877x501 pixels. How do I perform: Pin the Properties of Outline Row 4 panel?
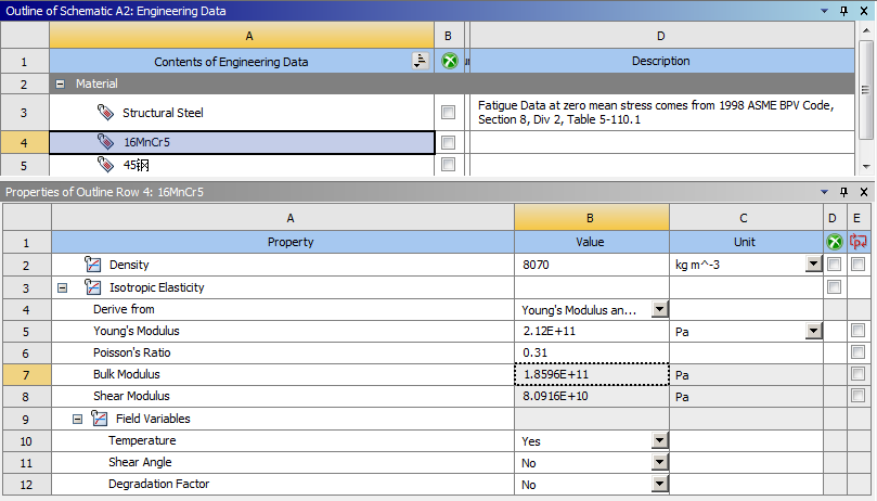[x=844, y=192]
